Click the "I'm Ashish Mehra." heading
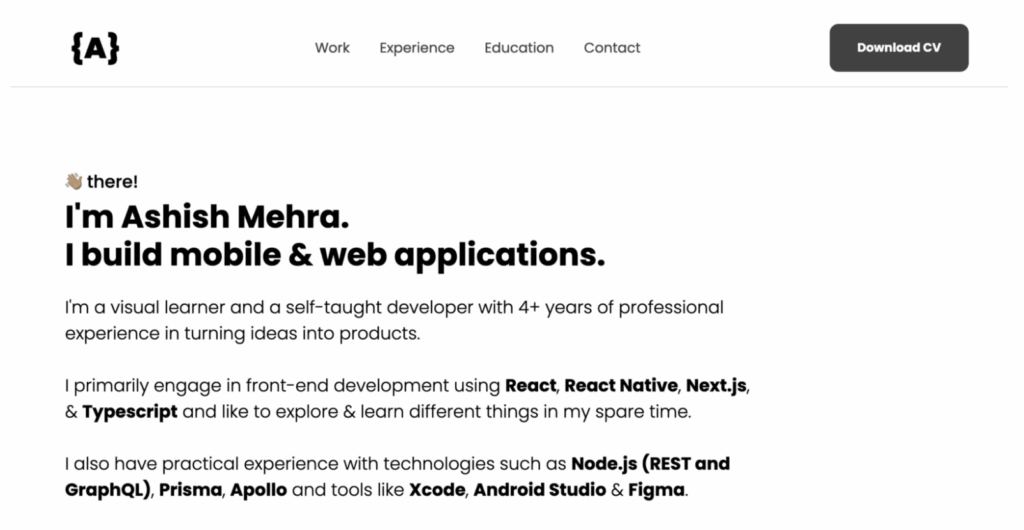The image size is (1024, 530). point(207,216)
